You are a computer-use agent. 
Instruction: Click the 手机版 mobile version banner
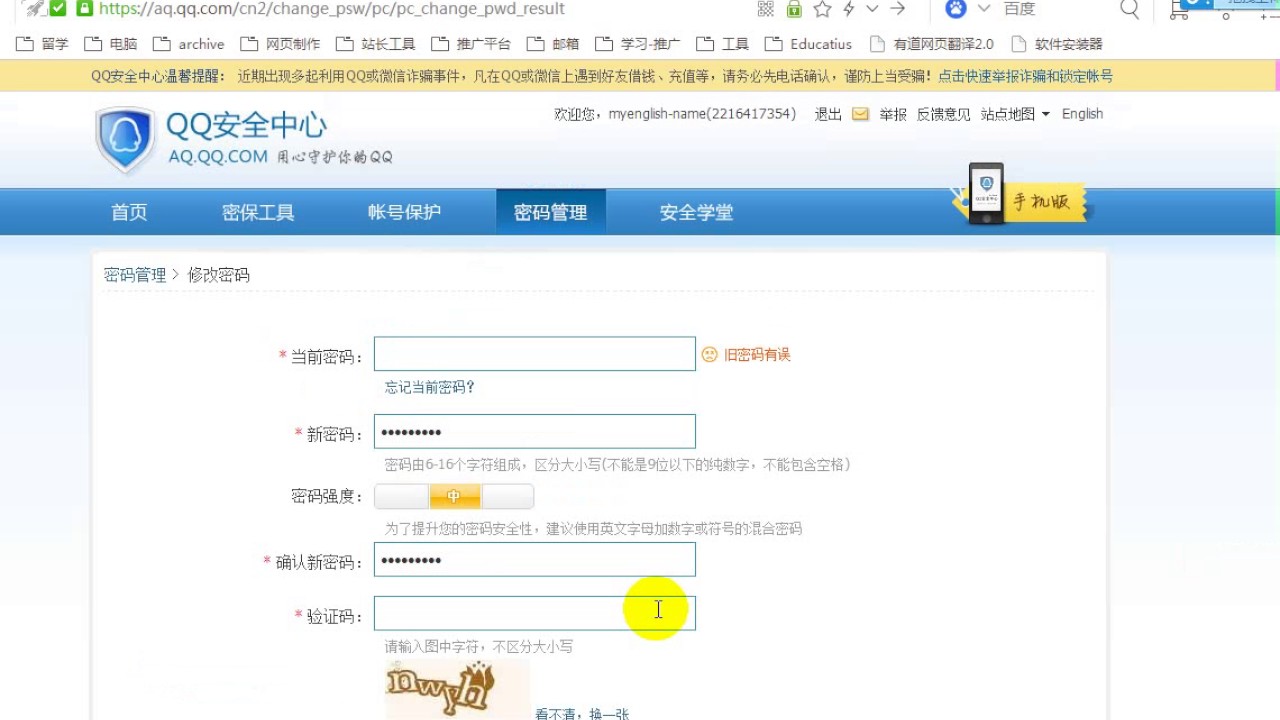click(x=1022, y=195)
